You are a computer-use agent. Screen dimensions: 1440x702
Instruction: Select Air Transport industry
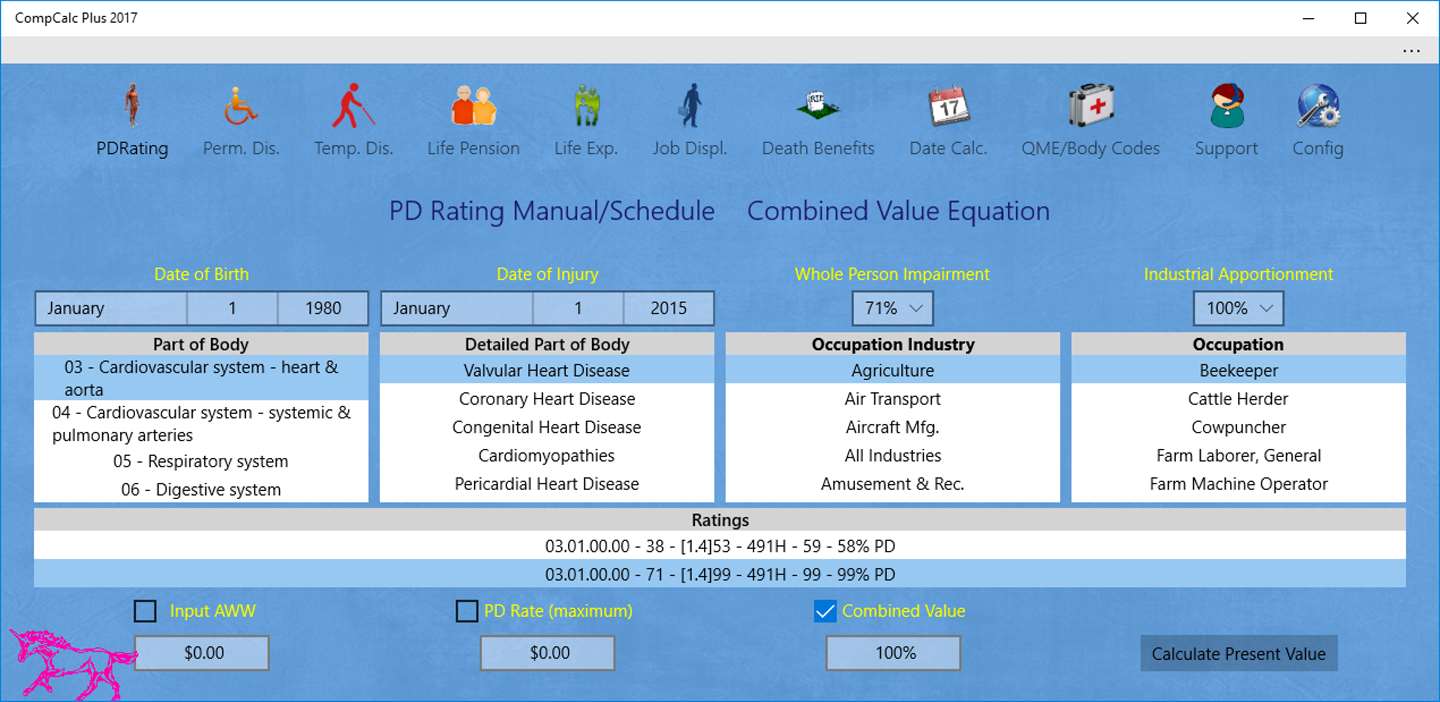(x=893, y=398)
